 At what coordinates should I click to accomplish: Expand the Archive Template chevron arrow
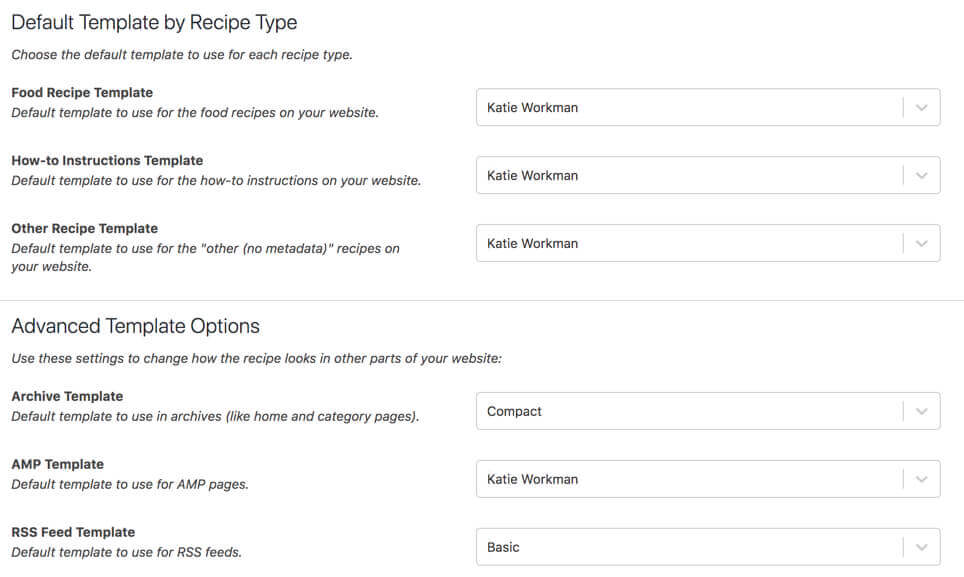point(921,411)
